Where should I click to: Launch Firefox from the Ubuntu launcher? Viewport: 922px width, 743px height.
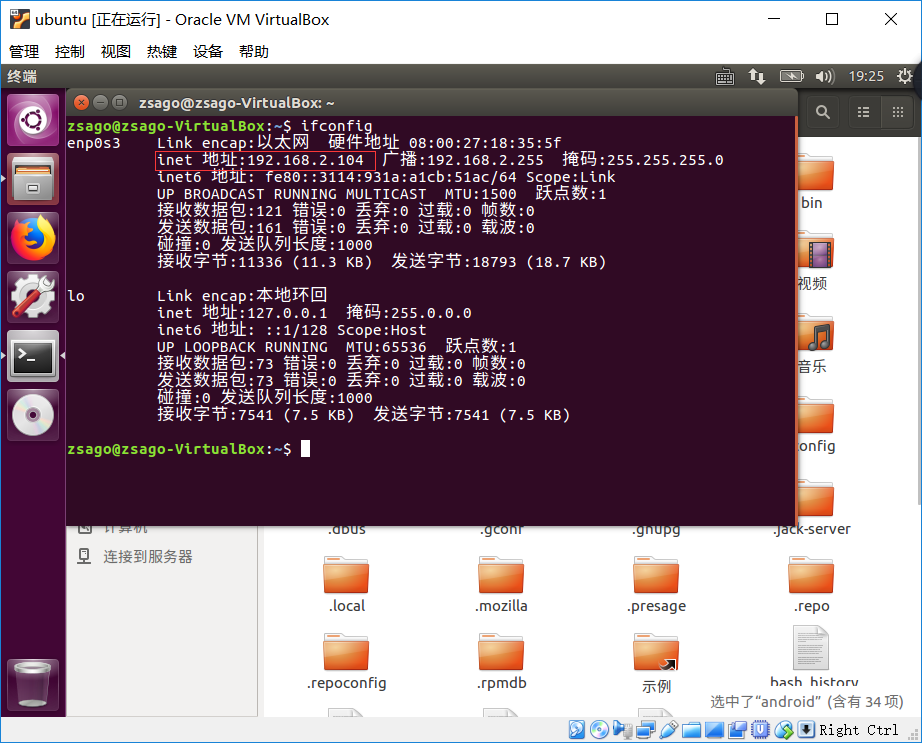33,238
